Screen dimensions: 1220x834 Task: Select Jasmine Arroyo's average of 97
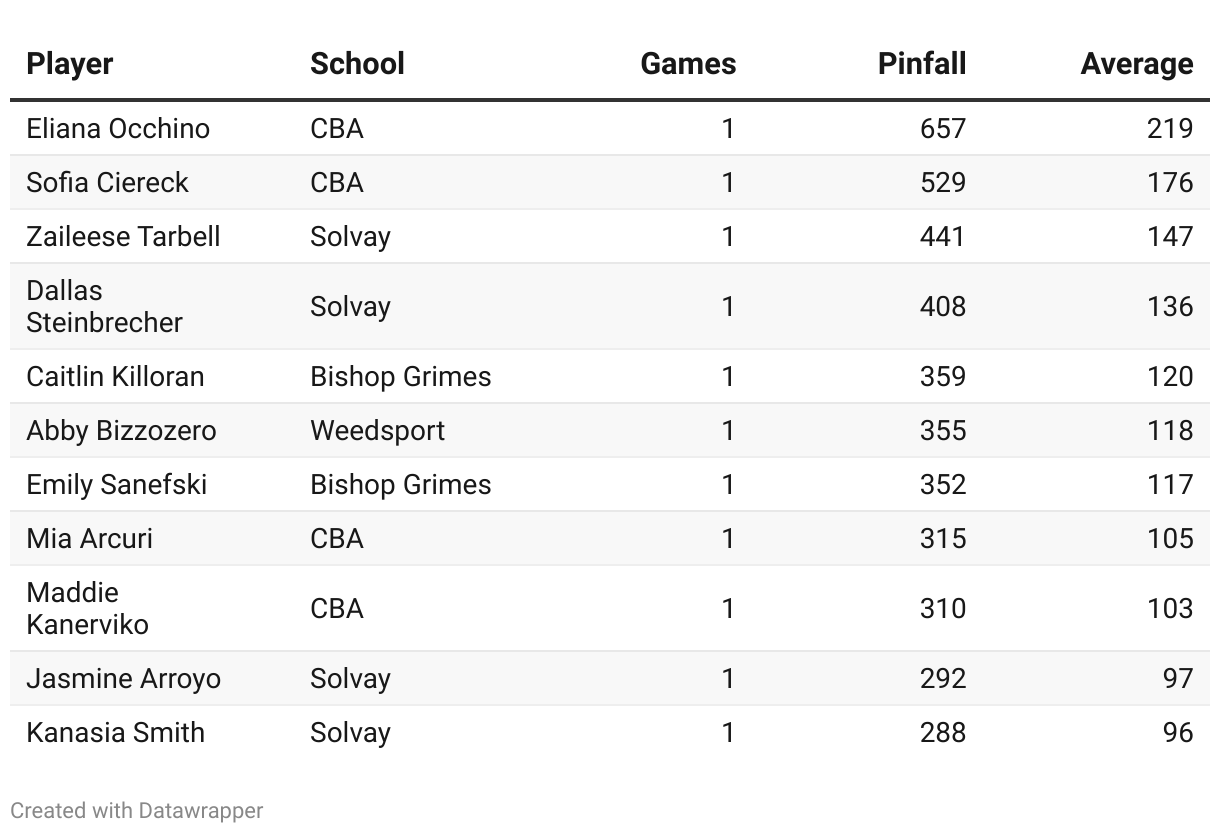[x=1177, y=679]
